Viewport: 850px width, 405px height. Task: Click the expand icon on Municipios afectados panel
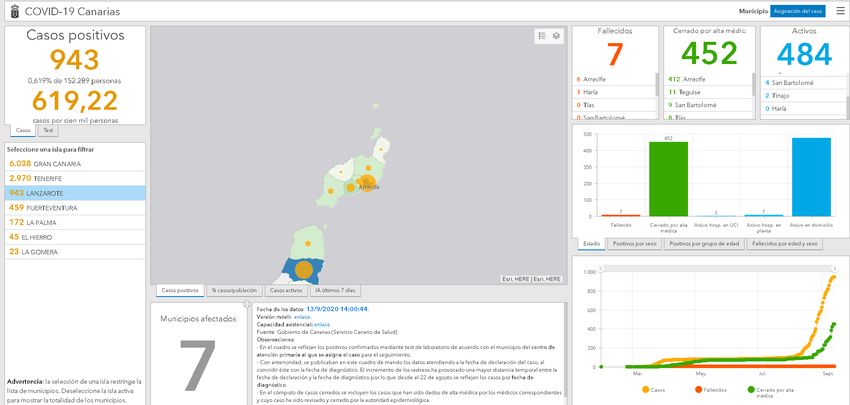click(246, 302)
